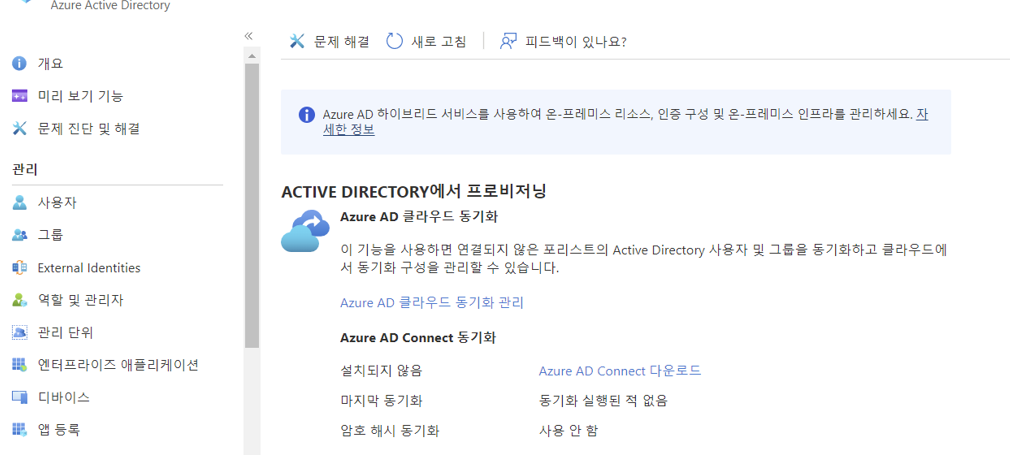Click the 그룹 groups icon
1010x458 pixels.
click(20, 235)
